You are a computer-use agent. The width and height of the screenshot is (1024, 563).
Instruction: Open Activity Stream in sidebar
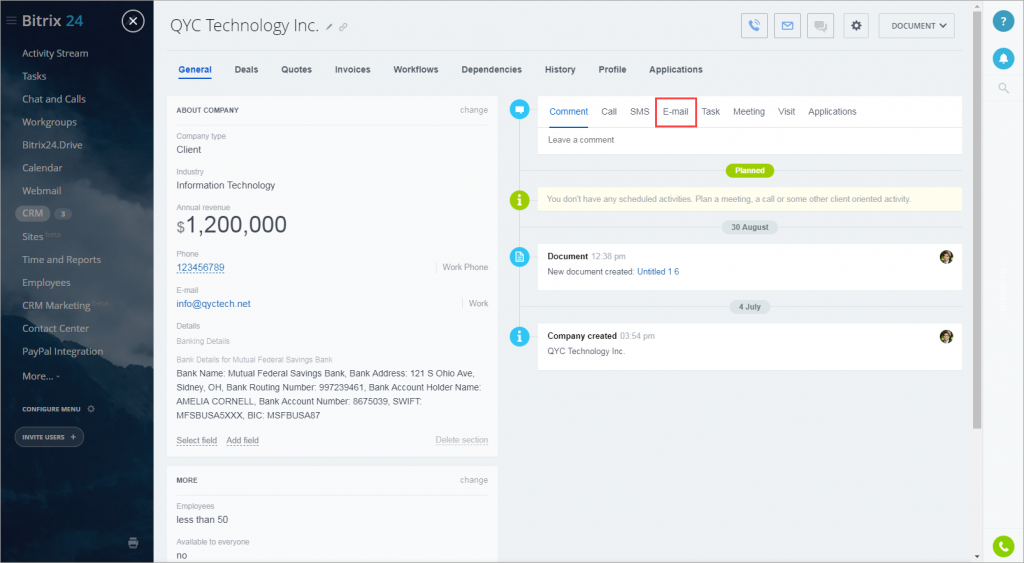click(x=55, y=54)
